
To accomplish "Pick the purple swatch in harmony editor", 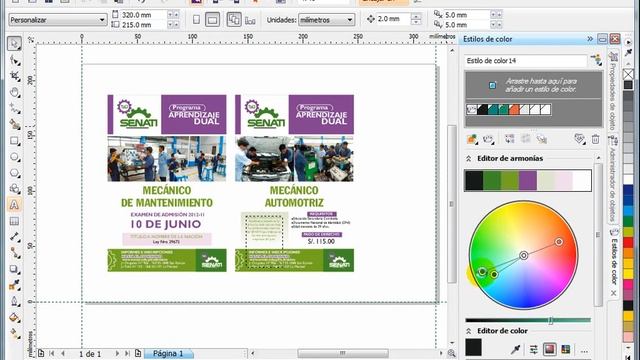I will tap(528, 180).
